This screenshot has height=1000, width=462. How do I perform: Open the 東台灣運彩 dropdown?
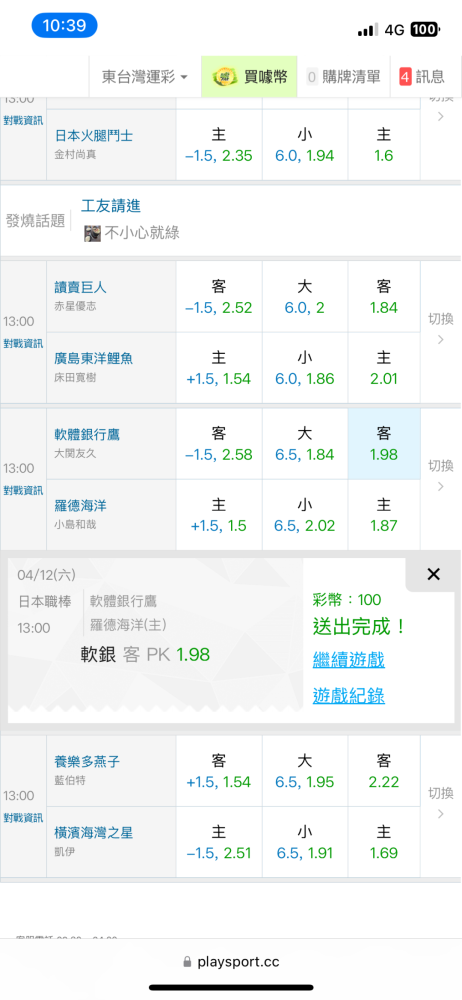[x=145, y=77]
